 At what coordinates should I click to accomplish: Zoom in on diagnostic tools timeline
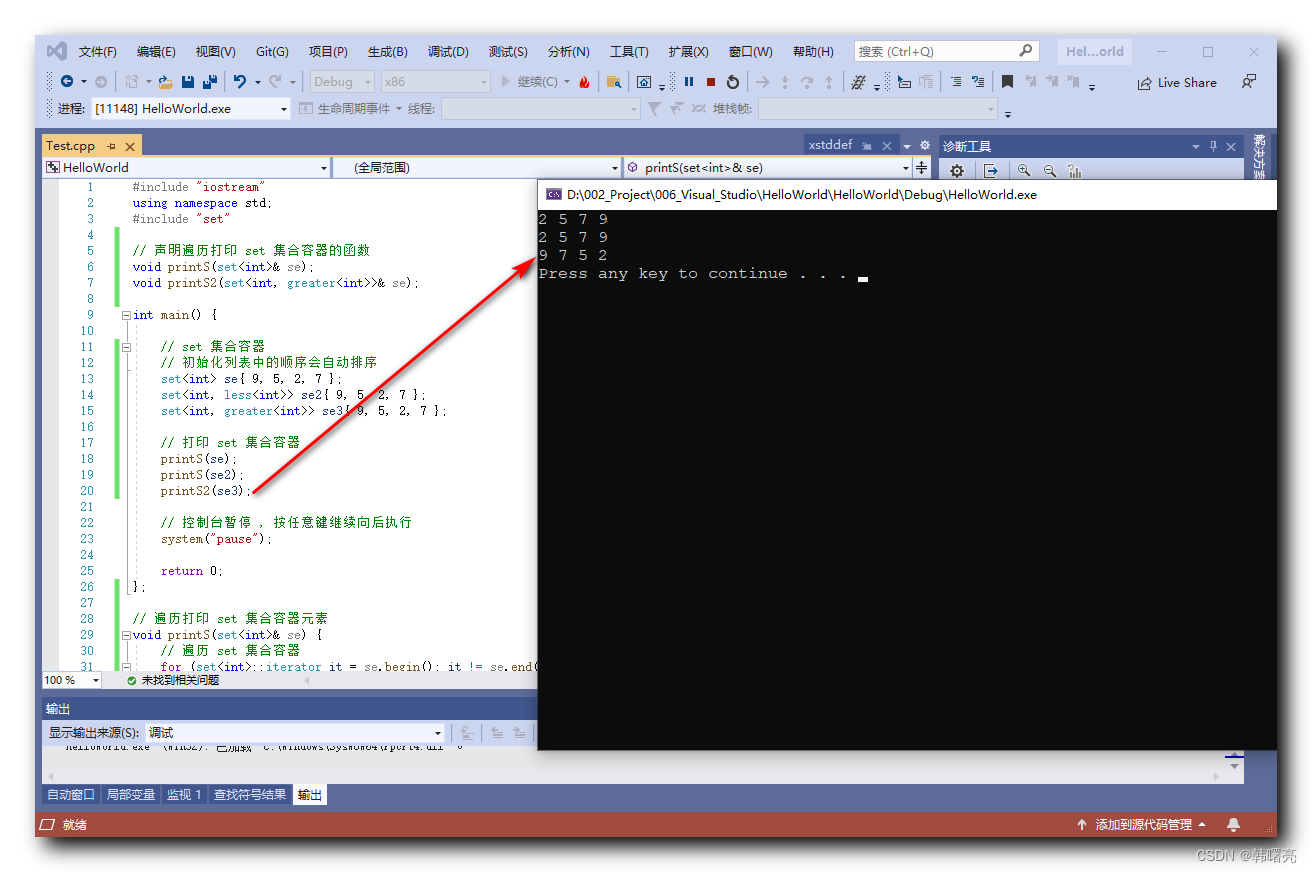1024,171
